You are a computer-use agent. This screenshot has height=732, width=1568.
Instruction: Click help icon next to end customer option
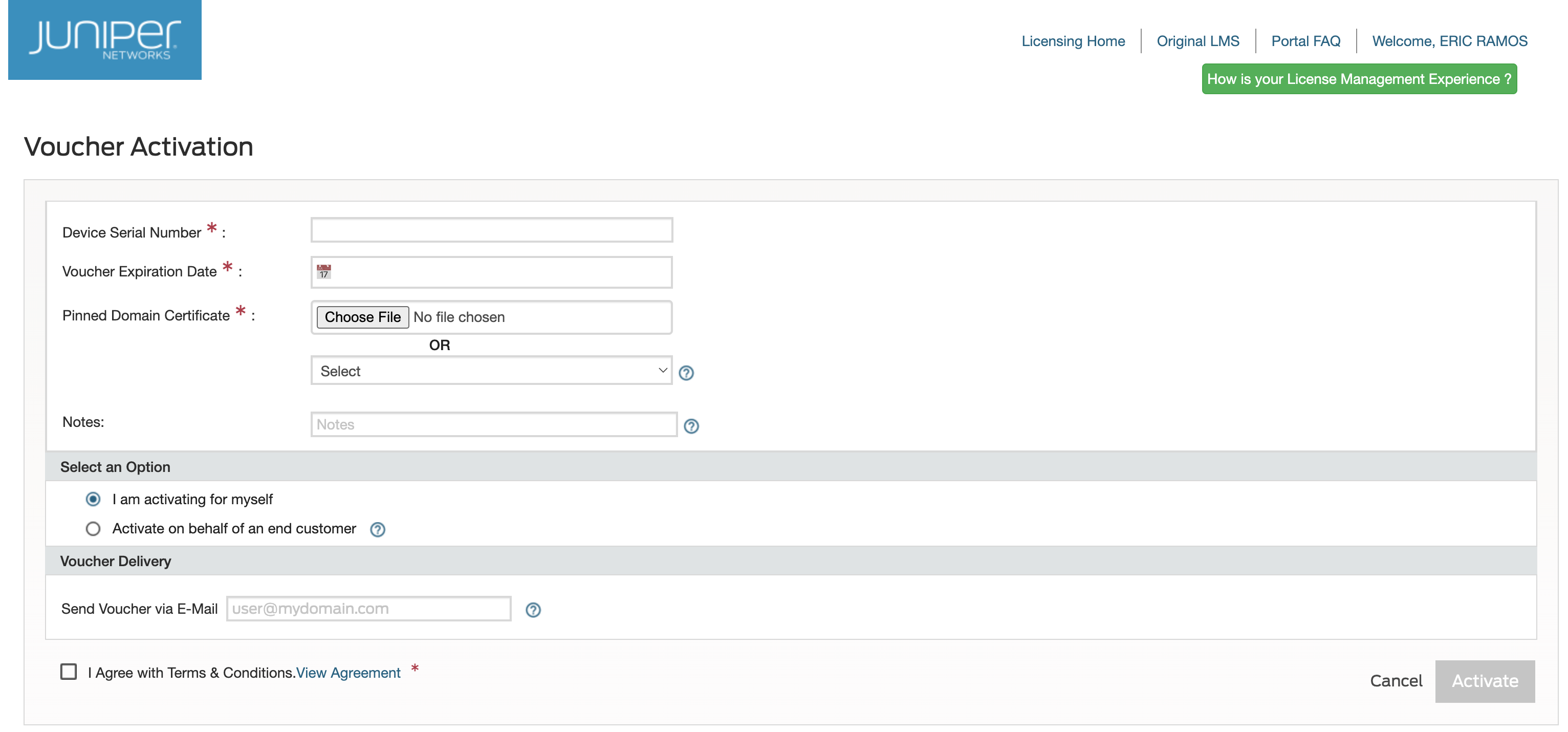pyautogui.click(x=377, y=530)
